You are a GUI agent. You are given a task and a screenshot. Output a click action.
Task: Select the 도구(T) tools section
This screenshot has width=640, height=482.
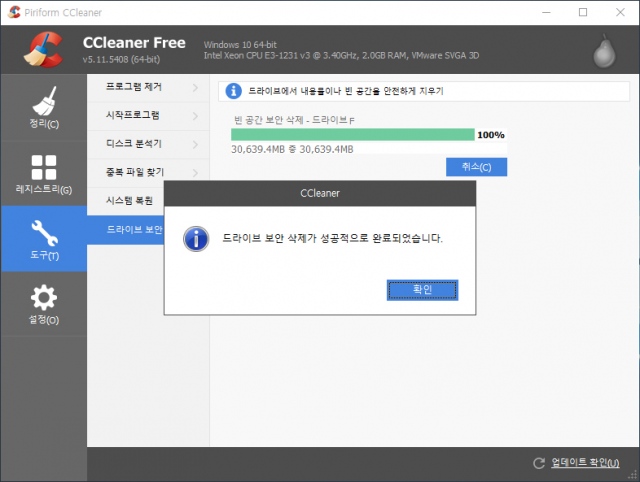[x=44, y=239]
